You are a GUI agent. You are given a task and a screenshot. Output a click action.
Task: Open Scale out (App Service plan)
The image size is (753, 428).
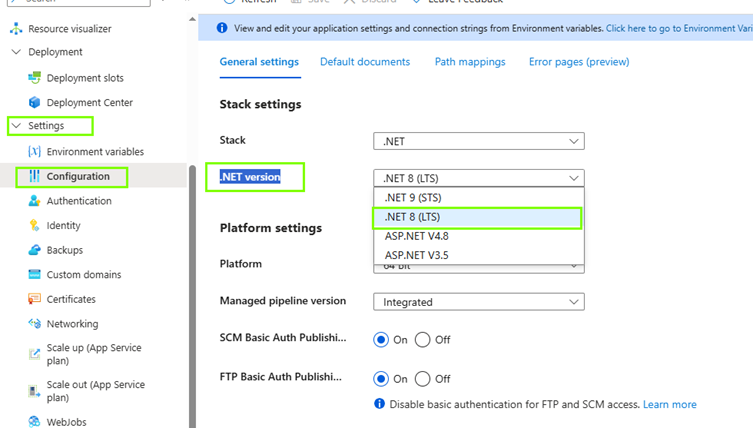pos(96,391)
